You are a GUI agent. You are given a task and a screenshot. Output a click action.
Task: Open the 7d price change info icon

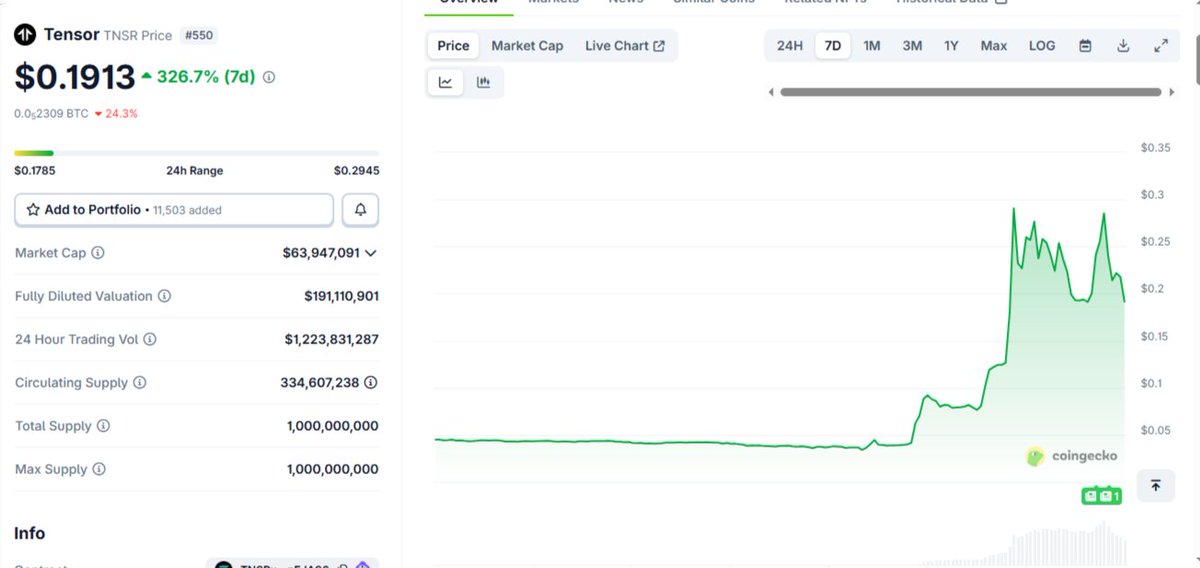269,77
